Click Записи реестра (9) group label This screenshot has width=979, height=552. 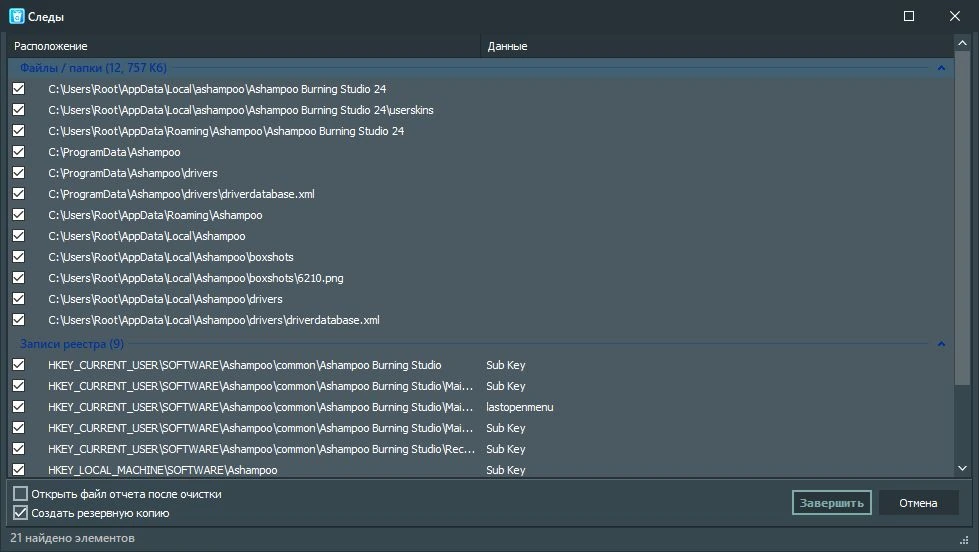pos(72,343)
